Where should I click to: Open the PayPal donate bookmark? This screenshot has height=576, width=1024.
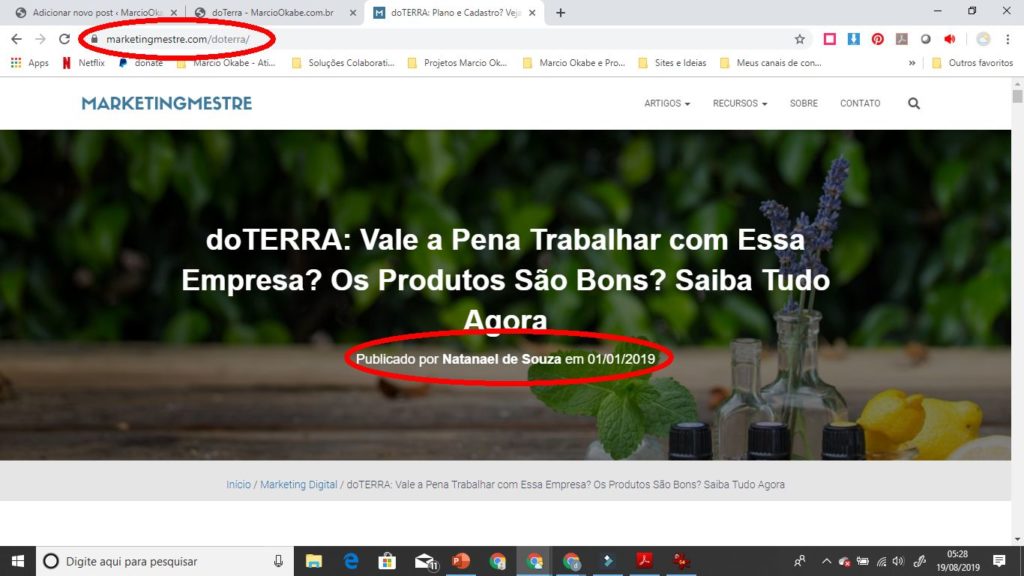pyautogui.click(x=141, y=63)
